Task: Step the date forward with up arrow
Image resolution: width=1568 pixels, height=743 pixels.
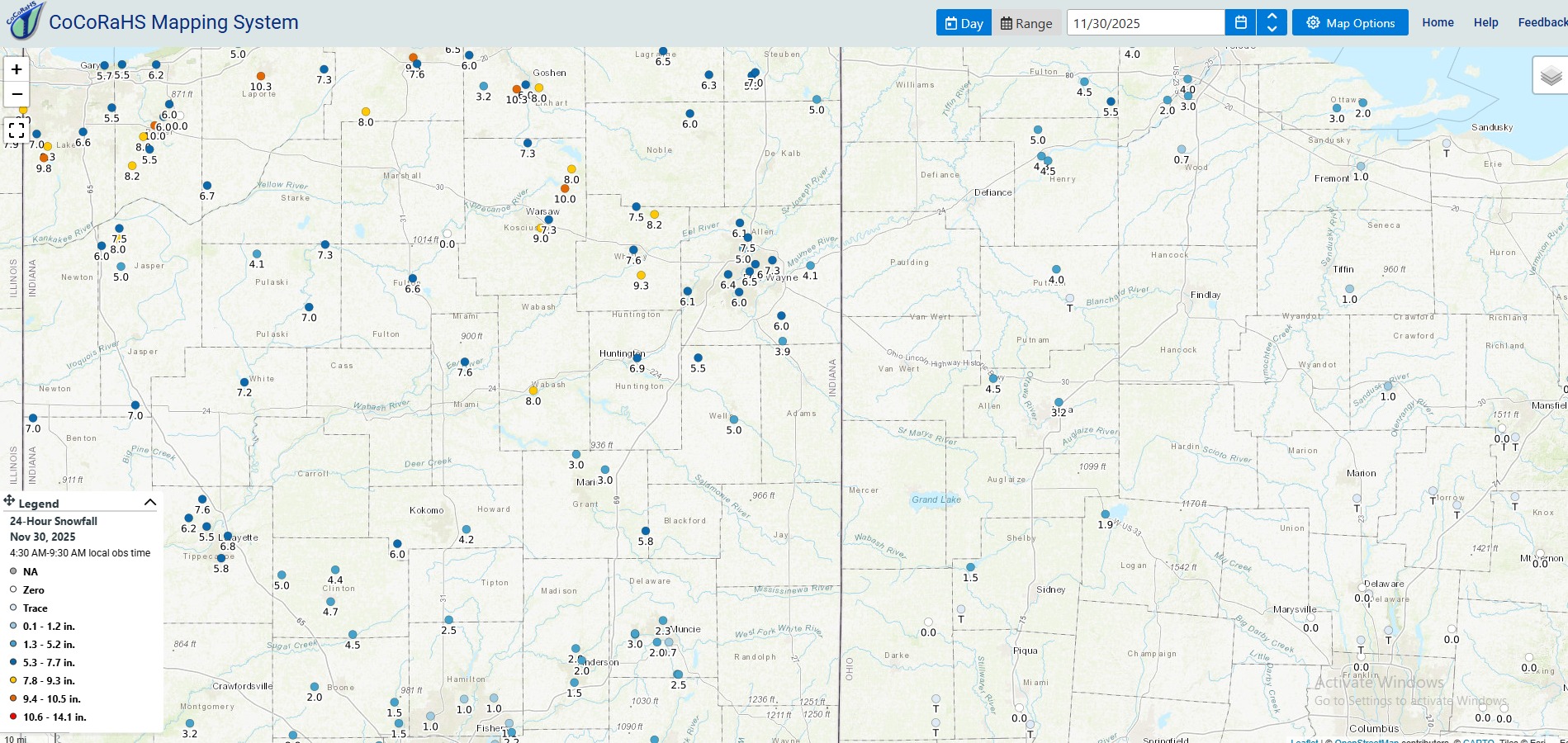Action: click(1272, 17)
